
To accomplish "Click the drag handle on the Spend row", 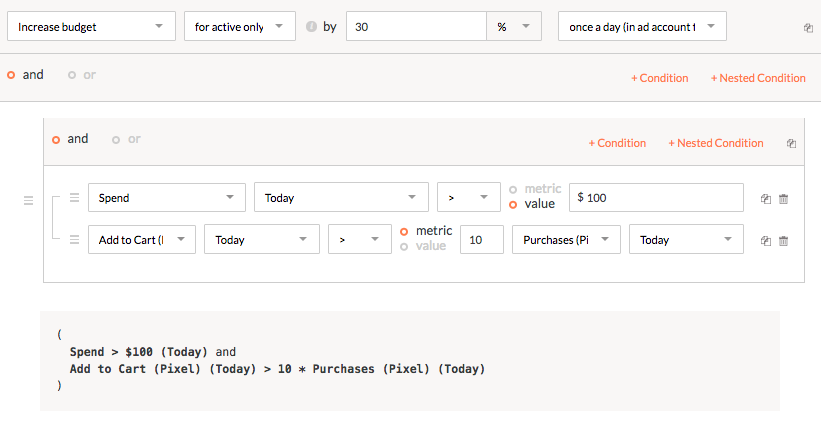I will point(74,198).
